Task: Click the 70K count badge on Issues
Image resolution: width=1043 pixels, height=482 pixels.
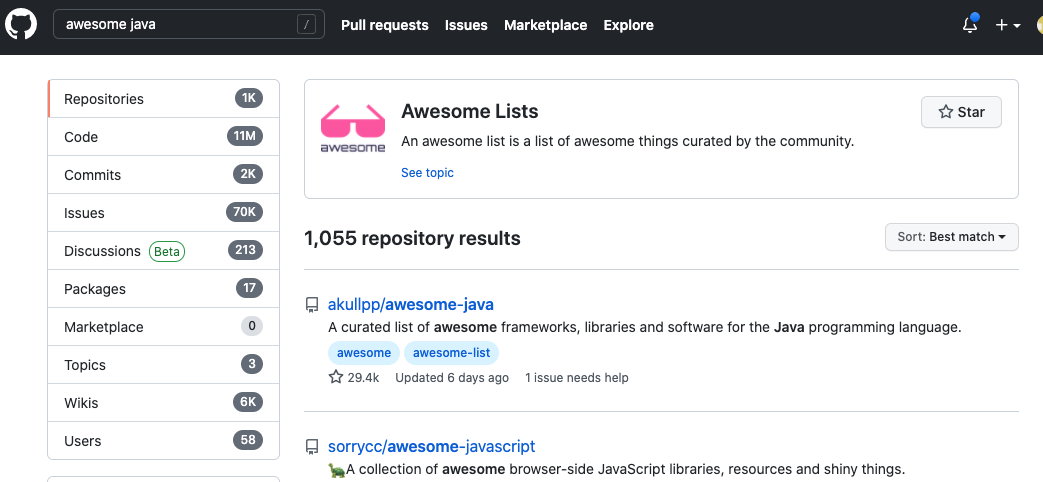Action: click(245, 212)
